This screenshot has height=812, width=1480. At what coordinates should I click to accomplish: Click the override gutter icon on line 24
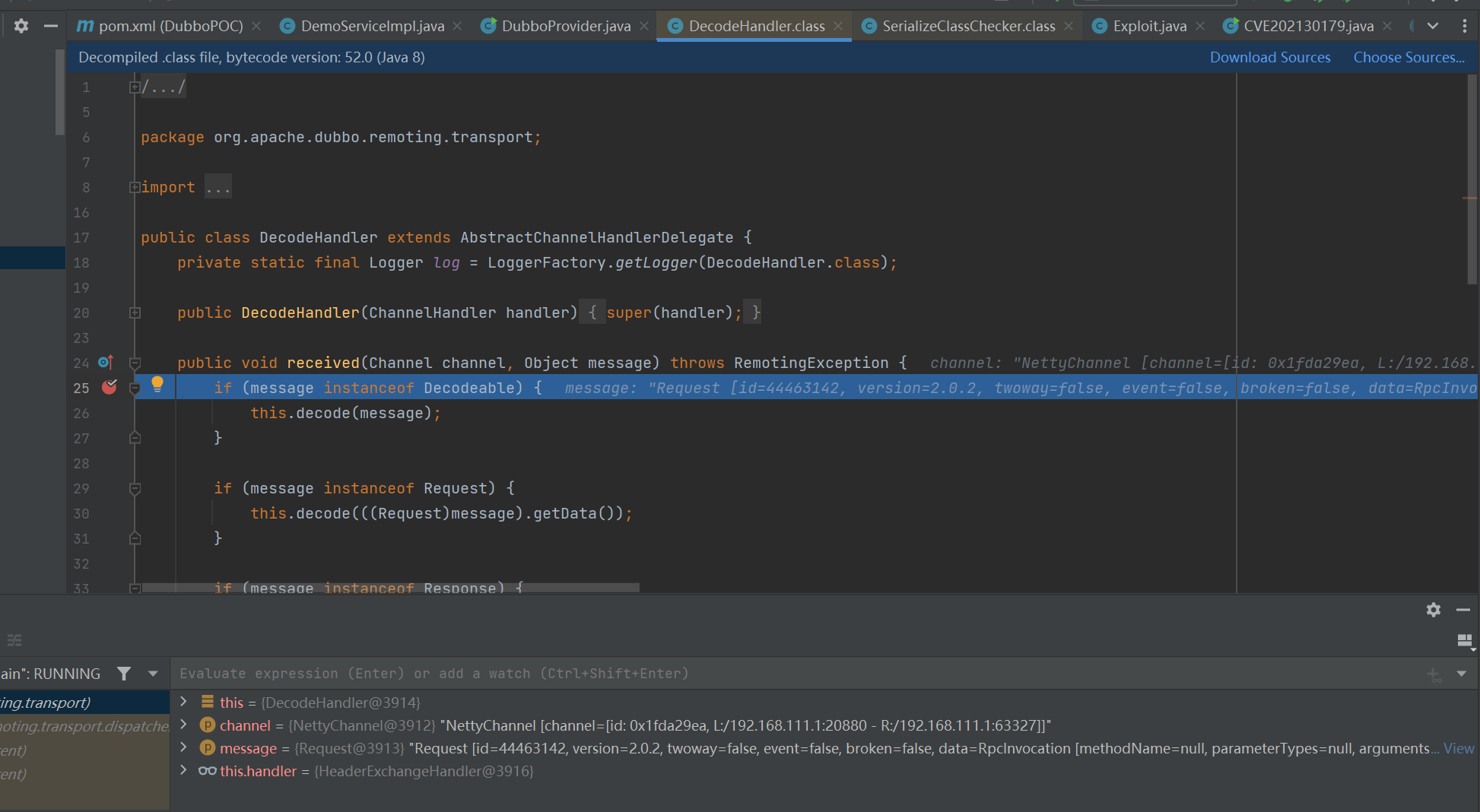(x=106, y=363)
